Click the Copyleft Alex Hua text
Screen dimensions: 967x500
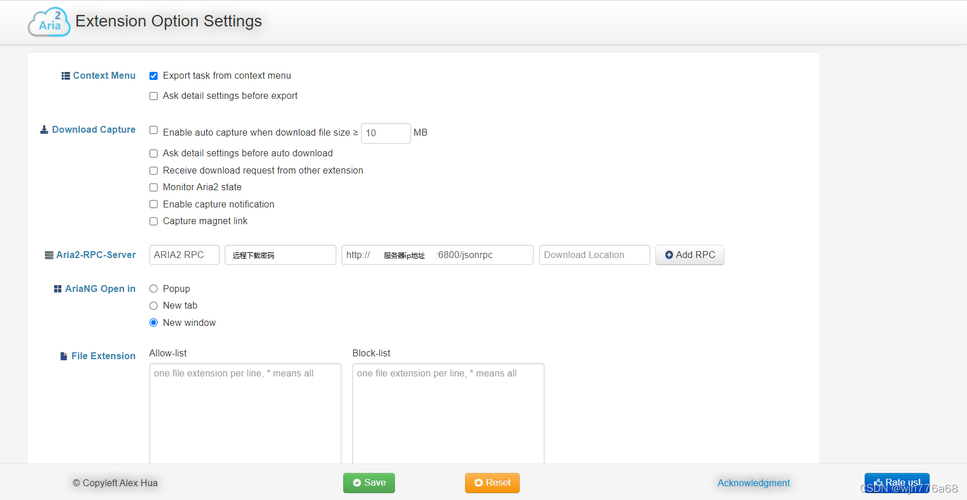[115, 483]
